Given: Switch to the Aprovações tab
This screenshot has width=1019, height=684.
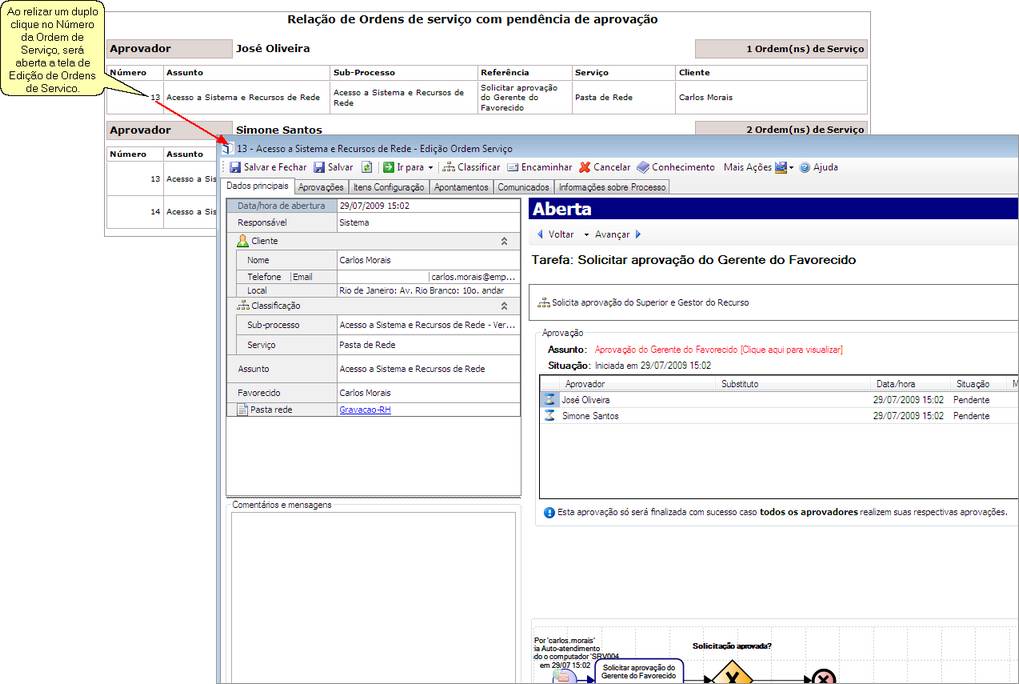Looking at the screenshot, I should point(321,187).
